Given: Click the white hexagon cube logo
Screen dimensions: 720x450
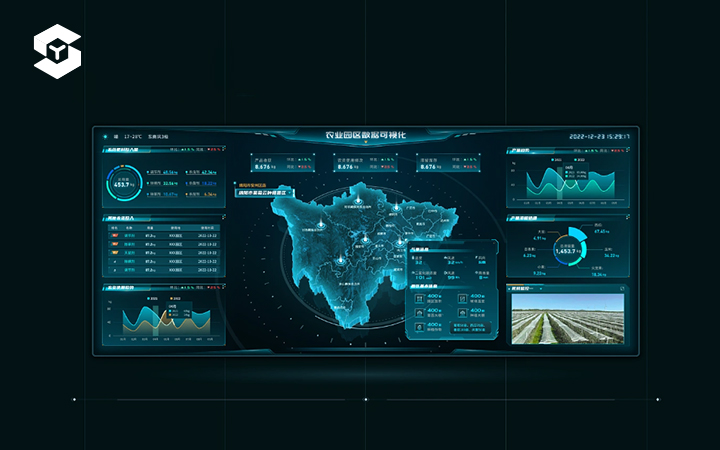Looking at the screenshot, I should (x=56, y=52).
